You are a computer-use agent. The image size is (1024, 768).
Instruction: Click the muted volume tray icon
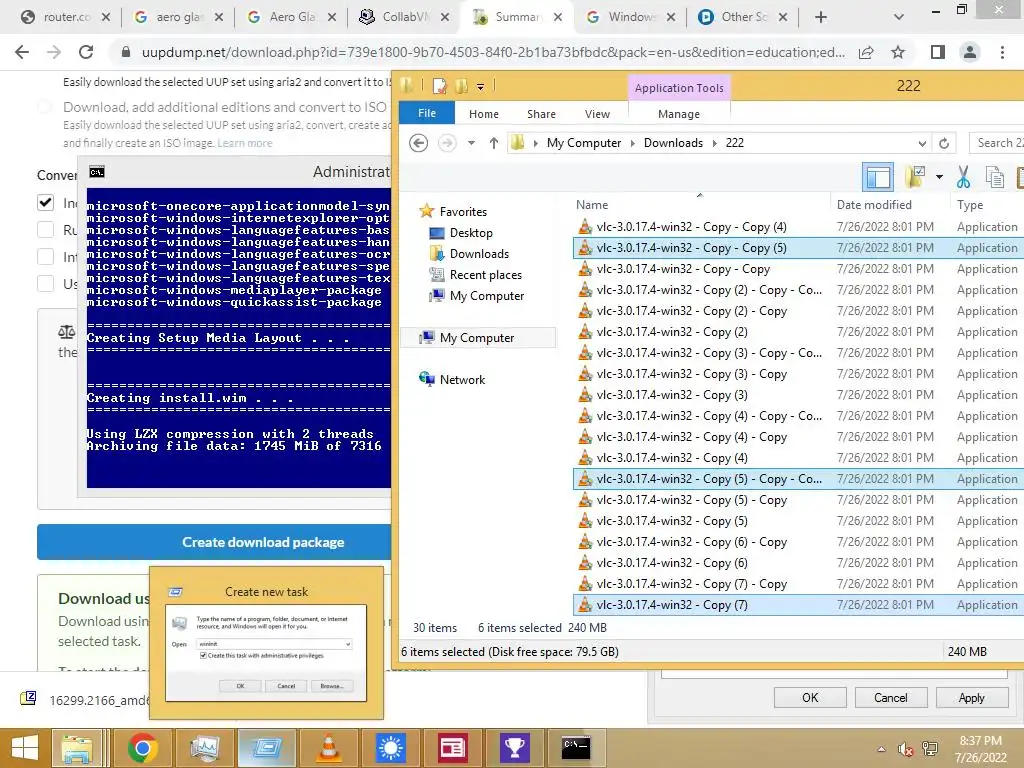905,749
